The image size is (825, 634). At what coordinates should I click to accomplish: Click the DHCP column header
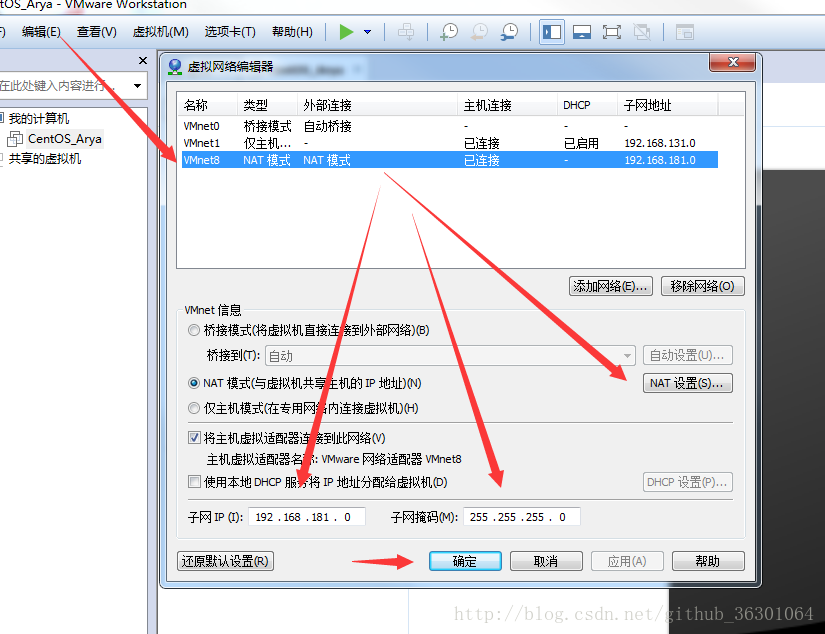pyautogui.click(x=588, y=105)
